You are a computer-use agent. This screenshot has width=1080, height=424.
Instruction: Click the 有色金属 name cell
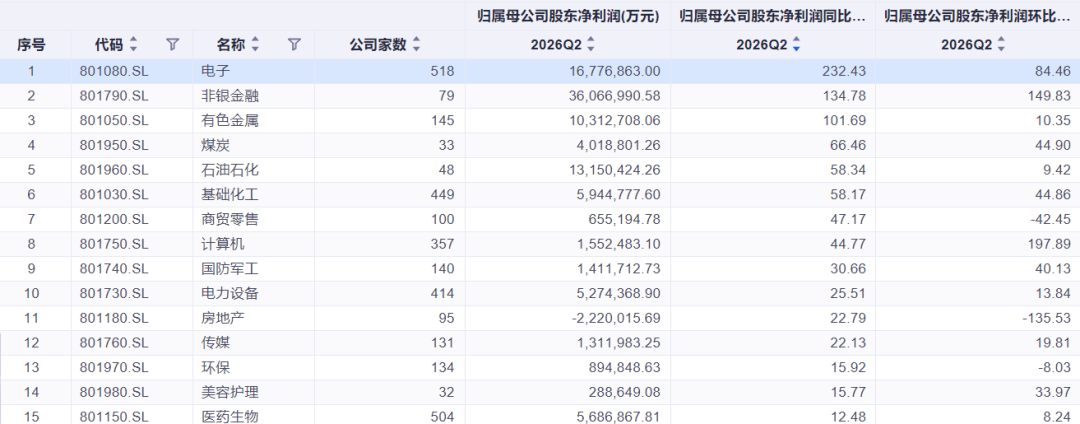[x=230, y=120]
